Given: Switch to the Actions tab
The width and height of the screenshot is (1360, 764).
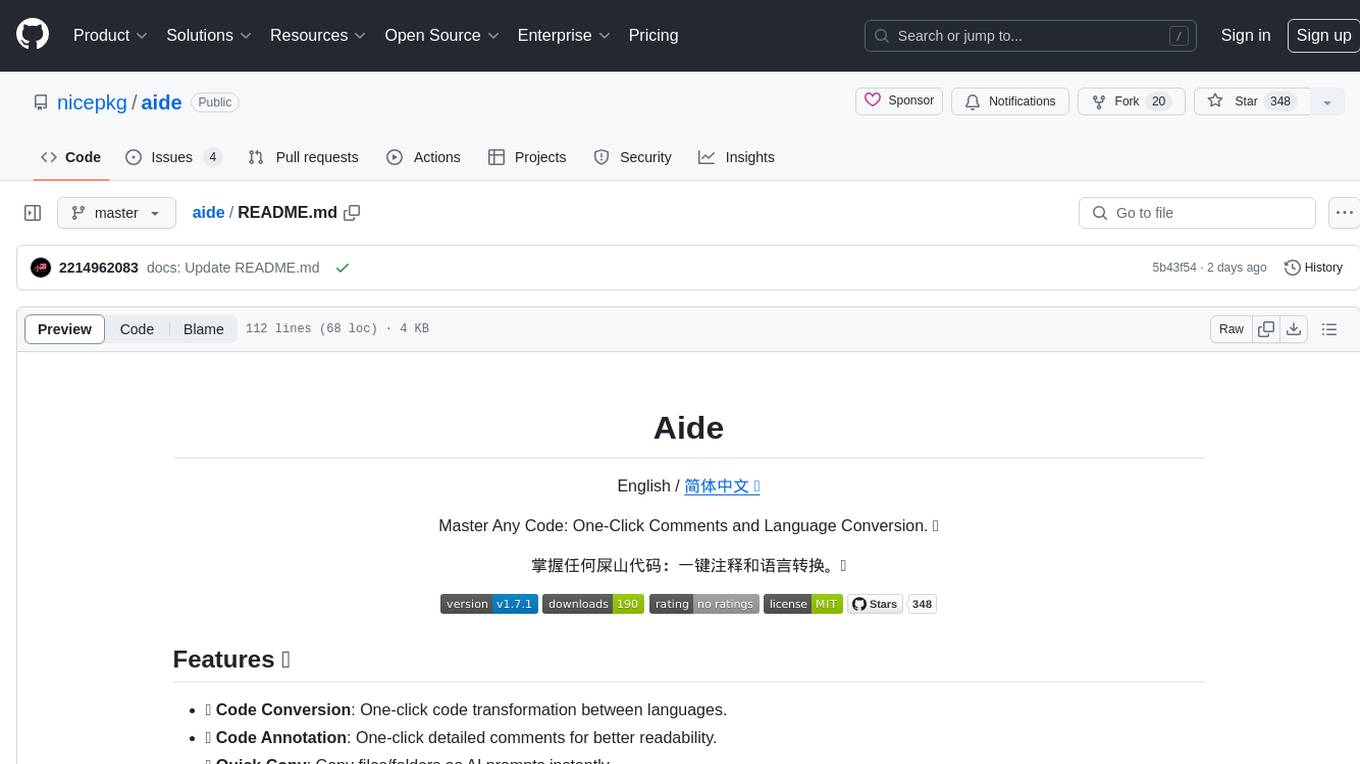Looking at the screenshot, I should pos(423,157).
